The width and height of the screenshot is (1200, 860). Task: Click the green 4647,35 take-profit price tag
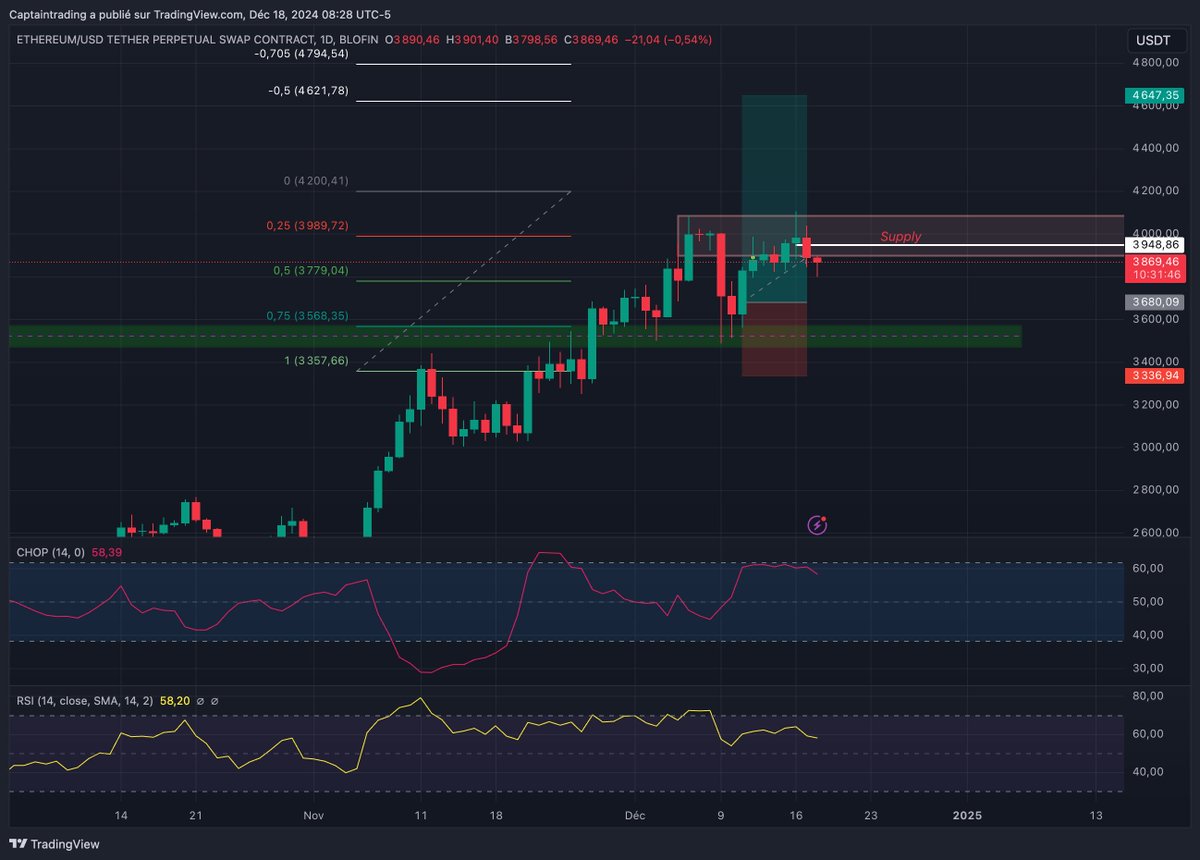[x=1155, y=96]
